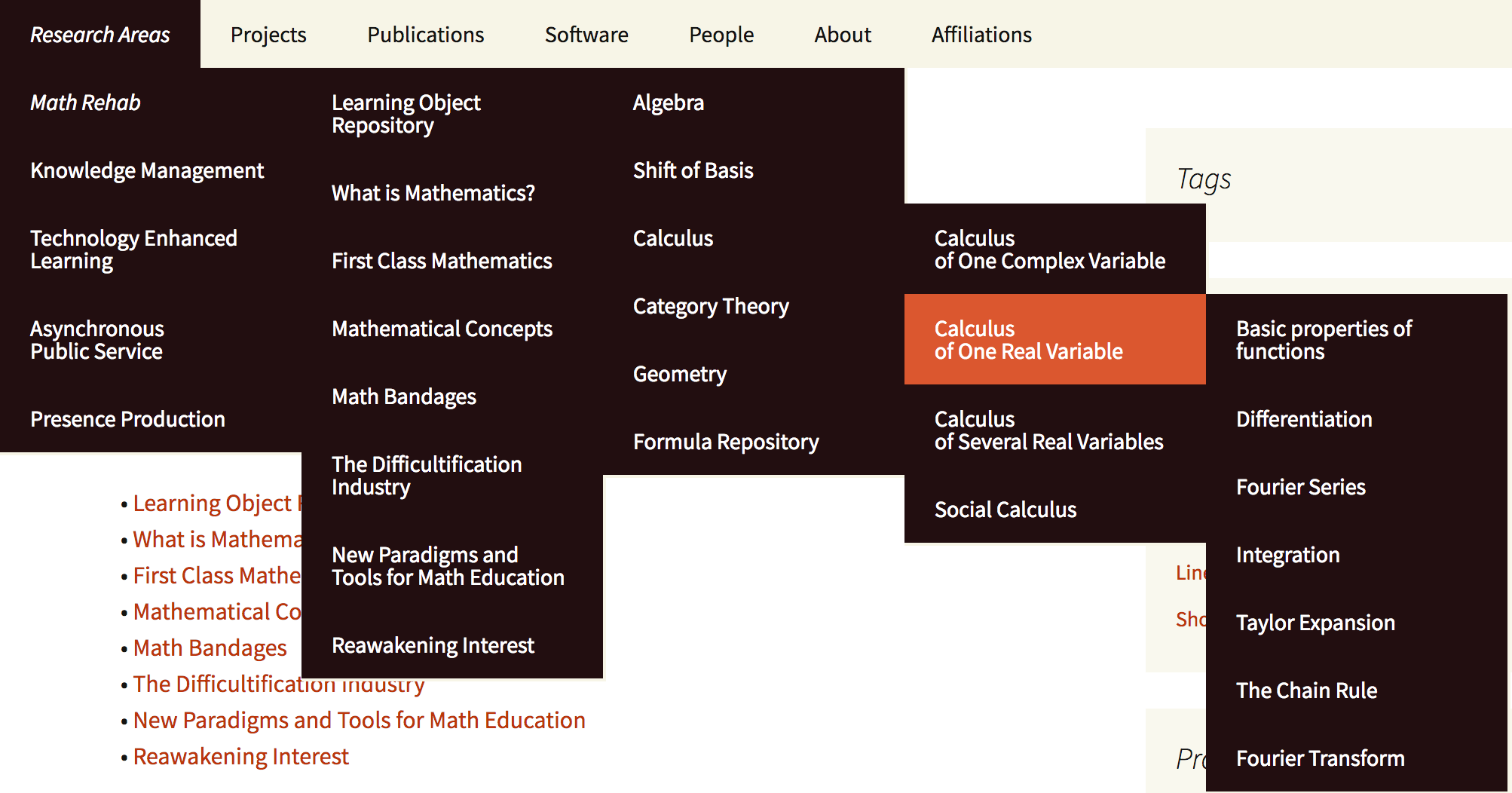Select Technology Enhanced Learning submenu entry

point(133,250)
